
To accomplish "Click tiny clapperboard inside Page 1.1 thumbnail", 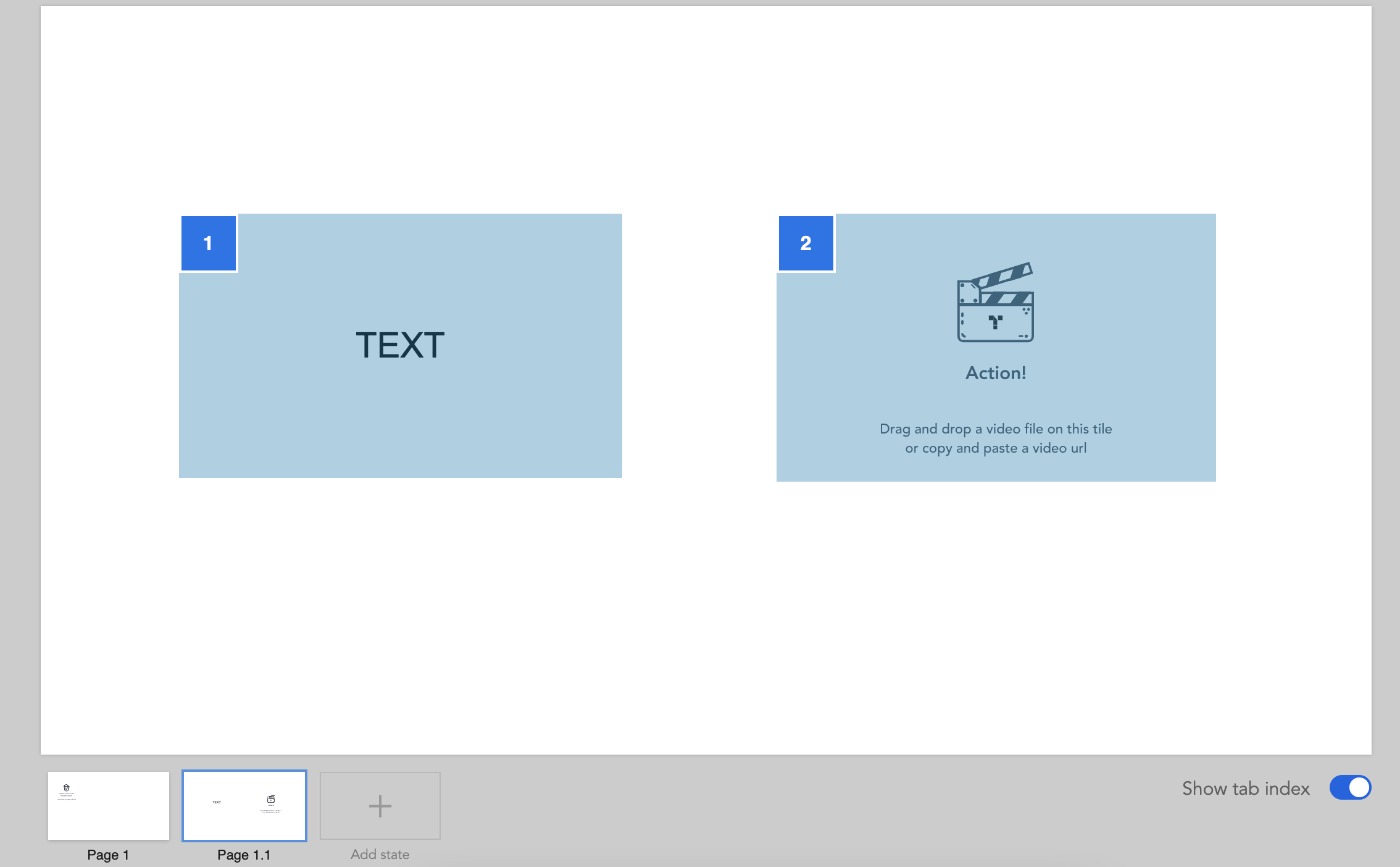I will point(271,799).
